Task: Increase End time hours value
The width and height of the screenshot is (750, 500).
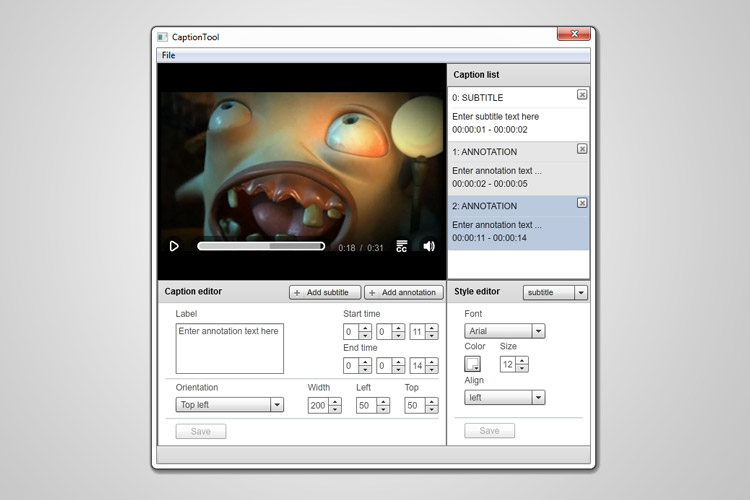Action: tap(365, 362)
